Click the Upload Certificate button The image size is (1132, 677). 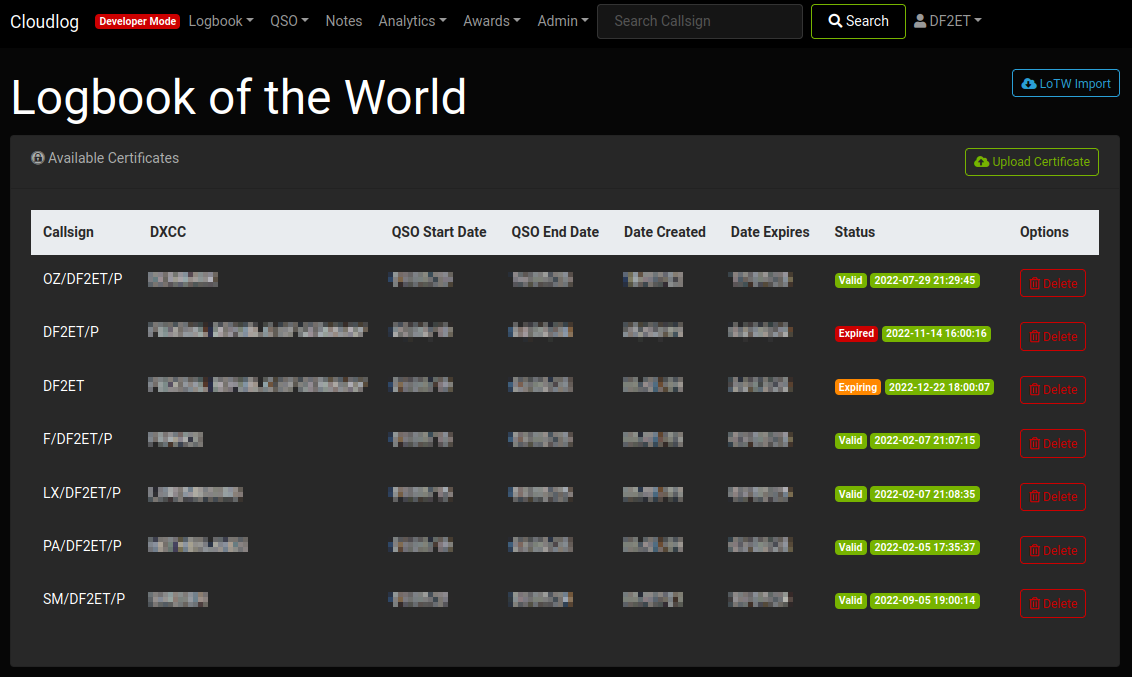coord(1032,162)
